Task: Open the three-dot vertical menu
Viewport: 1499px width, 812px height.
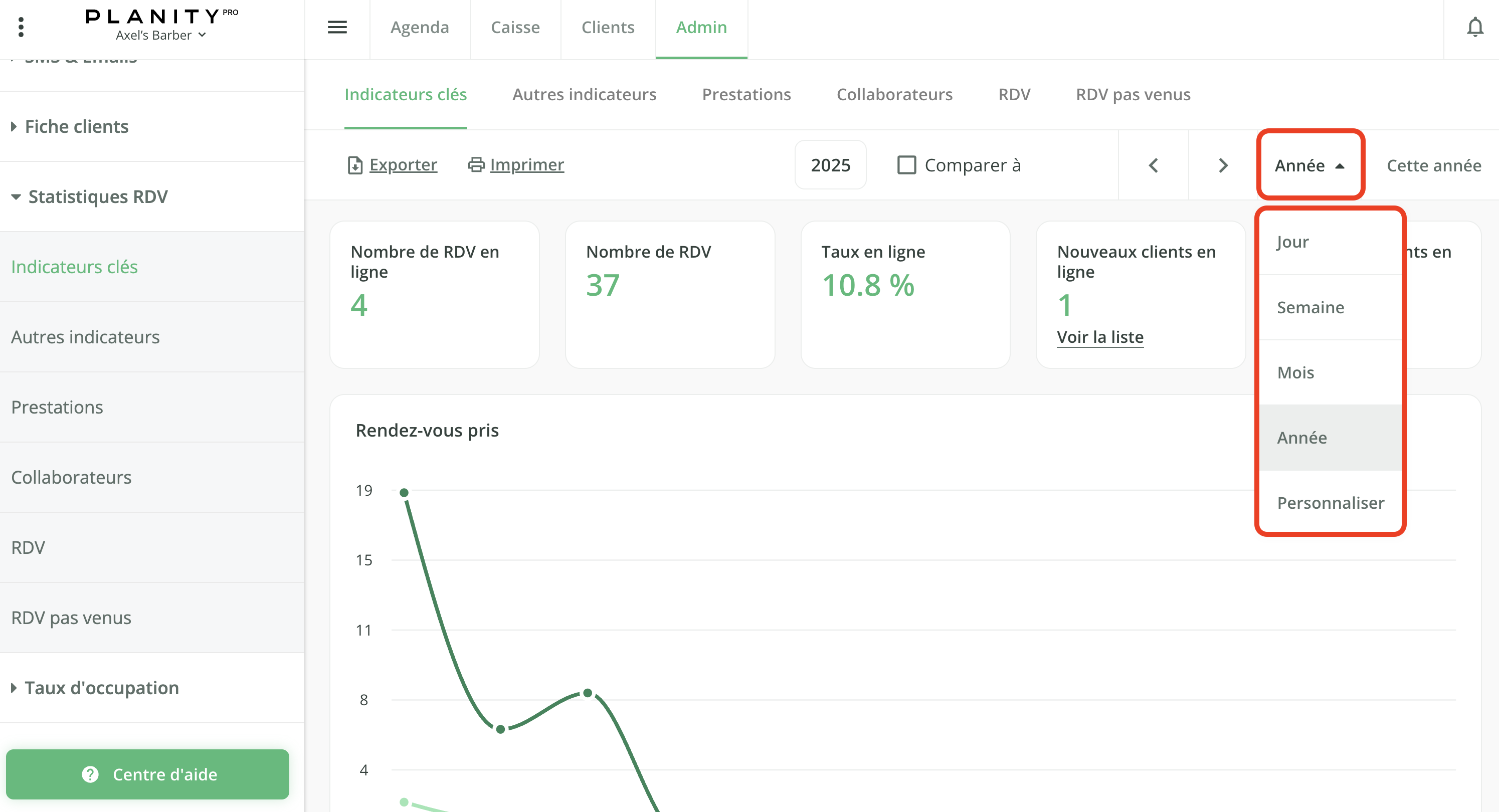Action: pyautogui.click(x=21, y=27)
